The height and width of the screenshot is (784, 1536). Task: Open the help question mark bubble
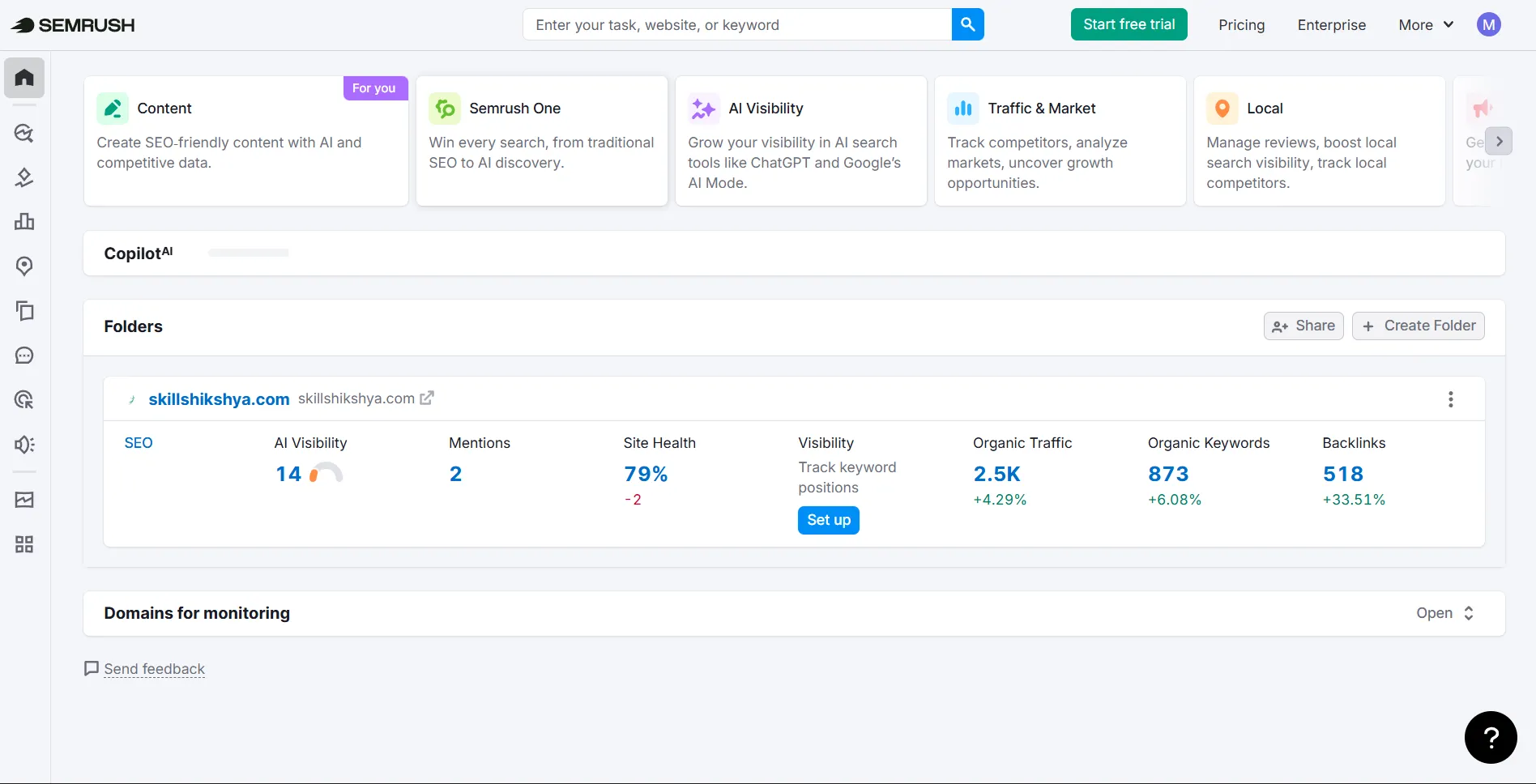tap(1490, 737)
